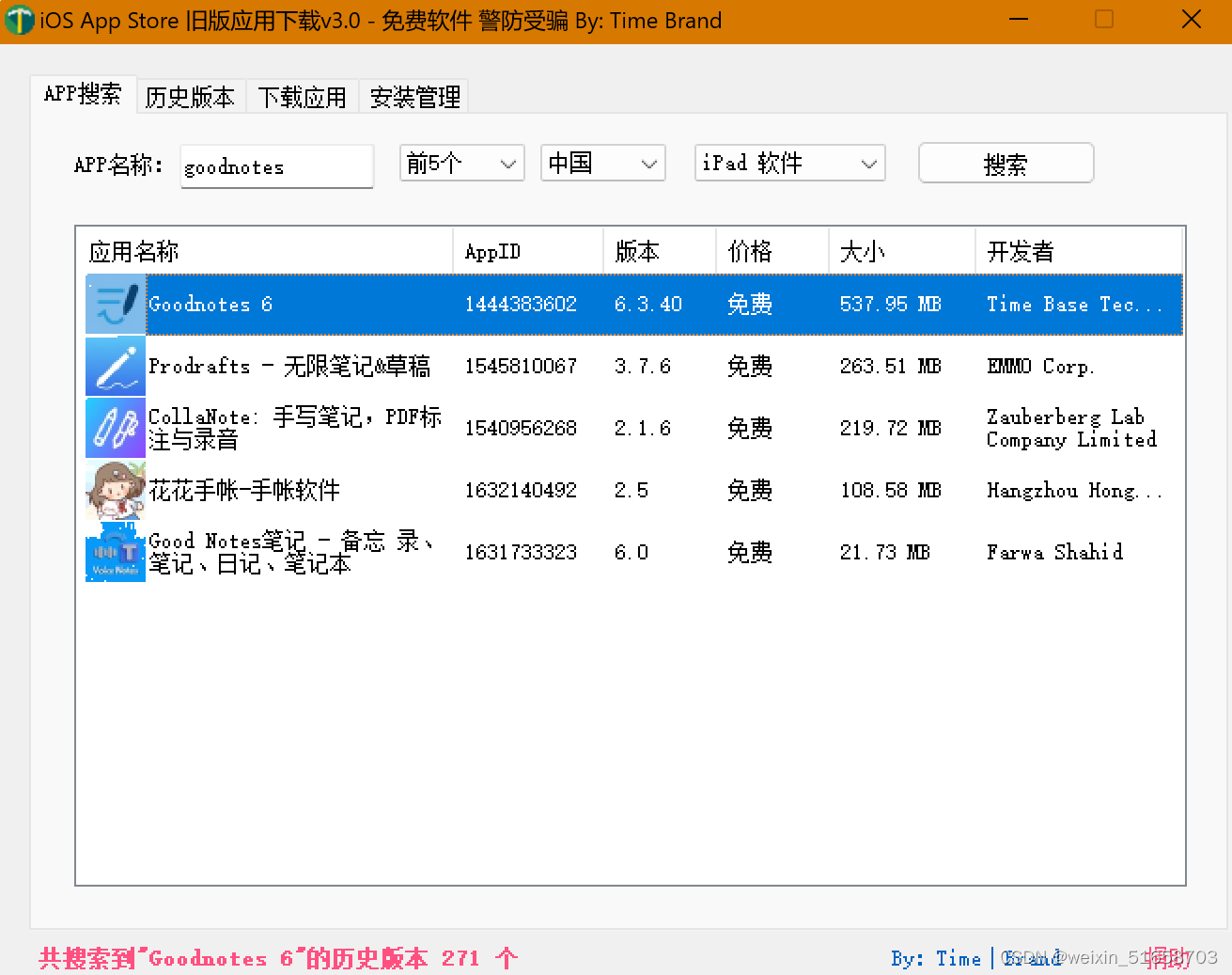The image size is (1232, 975).
Task: Sort by 版本 column header
Action: tap(660, 251)
